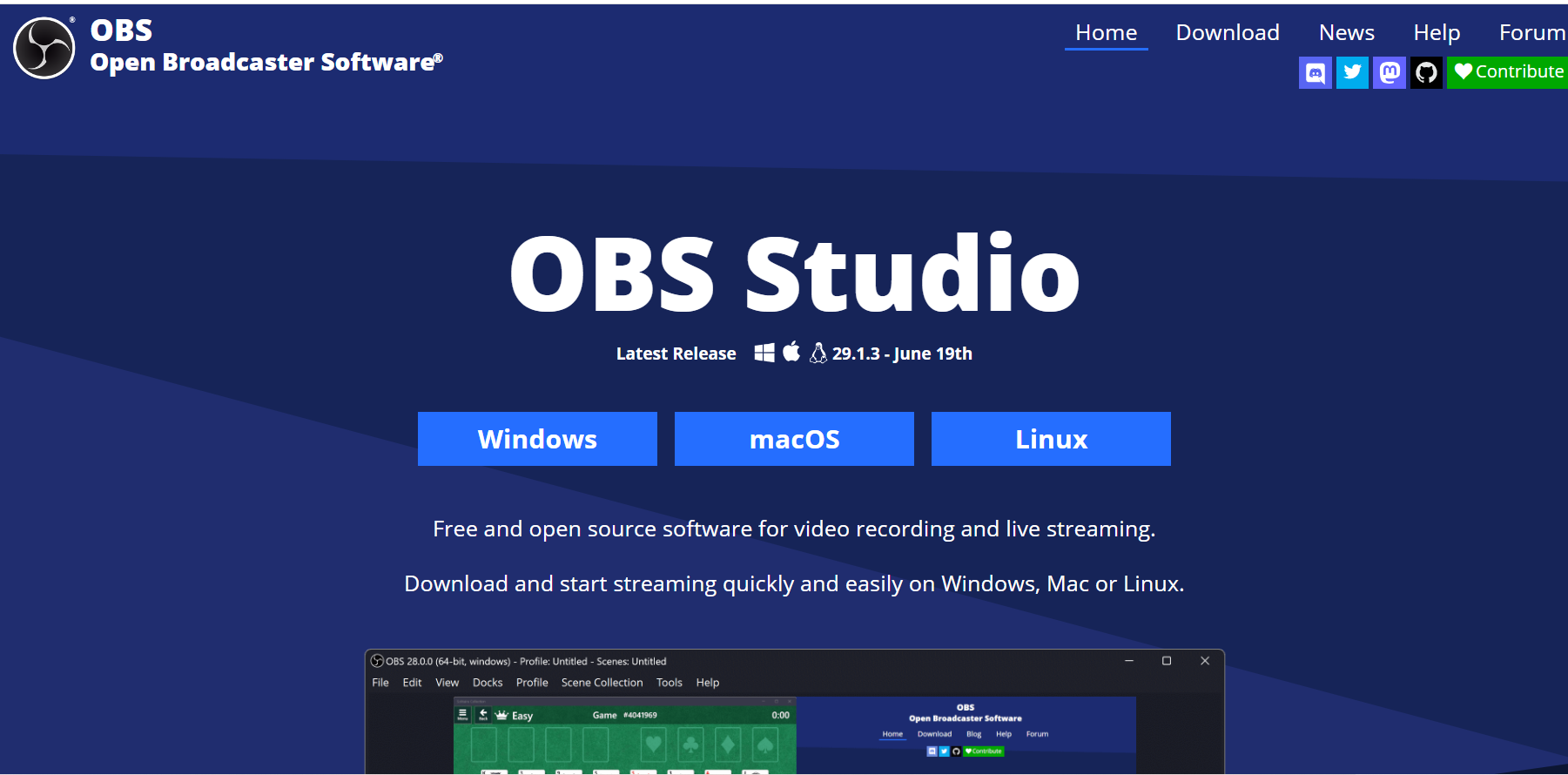The image size is (1568, 775).
Task: Open the Download nav link
Action: [1228, 33]
